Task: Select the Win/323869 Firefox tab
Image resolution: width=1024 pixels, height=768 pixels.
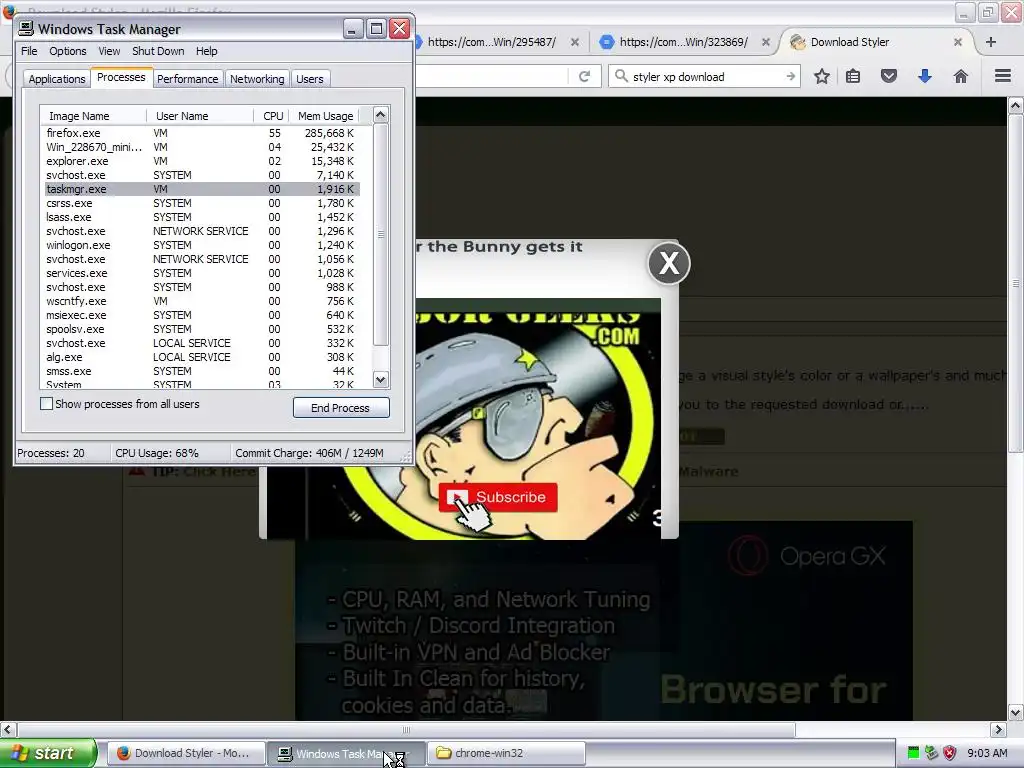Action: (683, 42)
